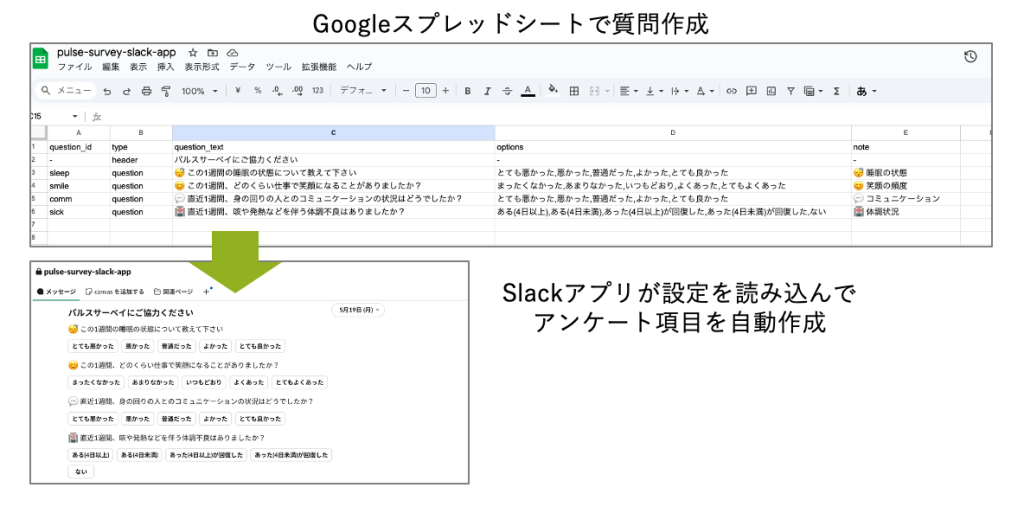Increase decimal places
Screen dimensions: 1024x507
[x=297, y=91]
